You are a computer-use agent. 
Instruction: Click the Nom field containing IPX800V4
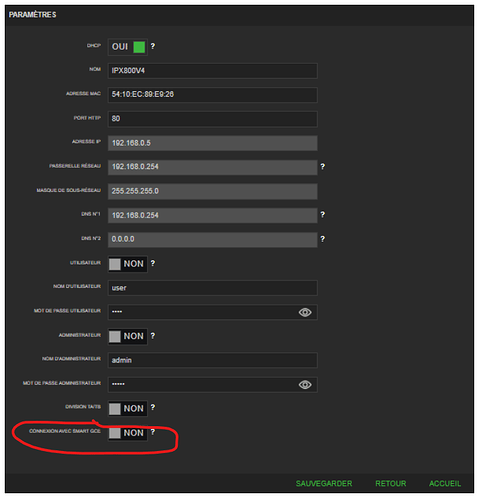pyautogui.click(x=212, y=71)
